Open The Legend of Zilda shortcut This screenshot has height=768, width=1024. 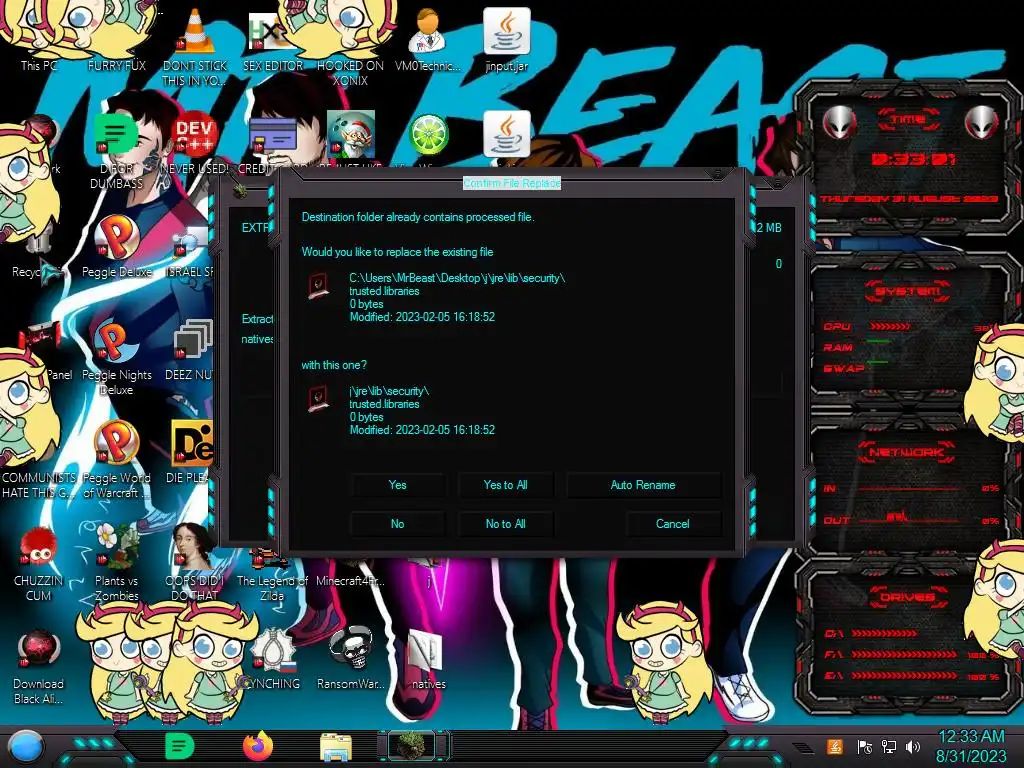(x=272, y=575)
